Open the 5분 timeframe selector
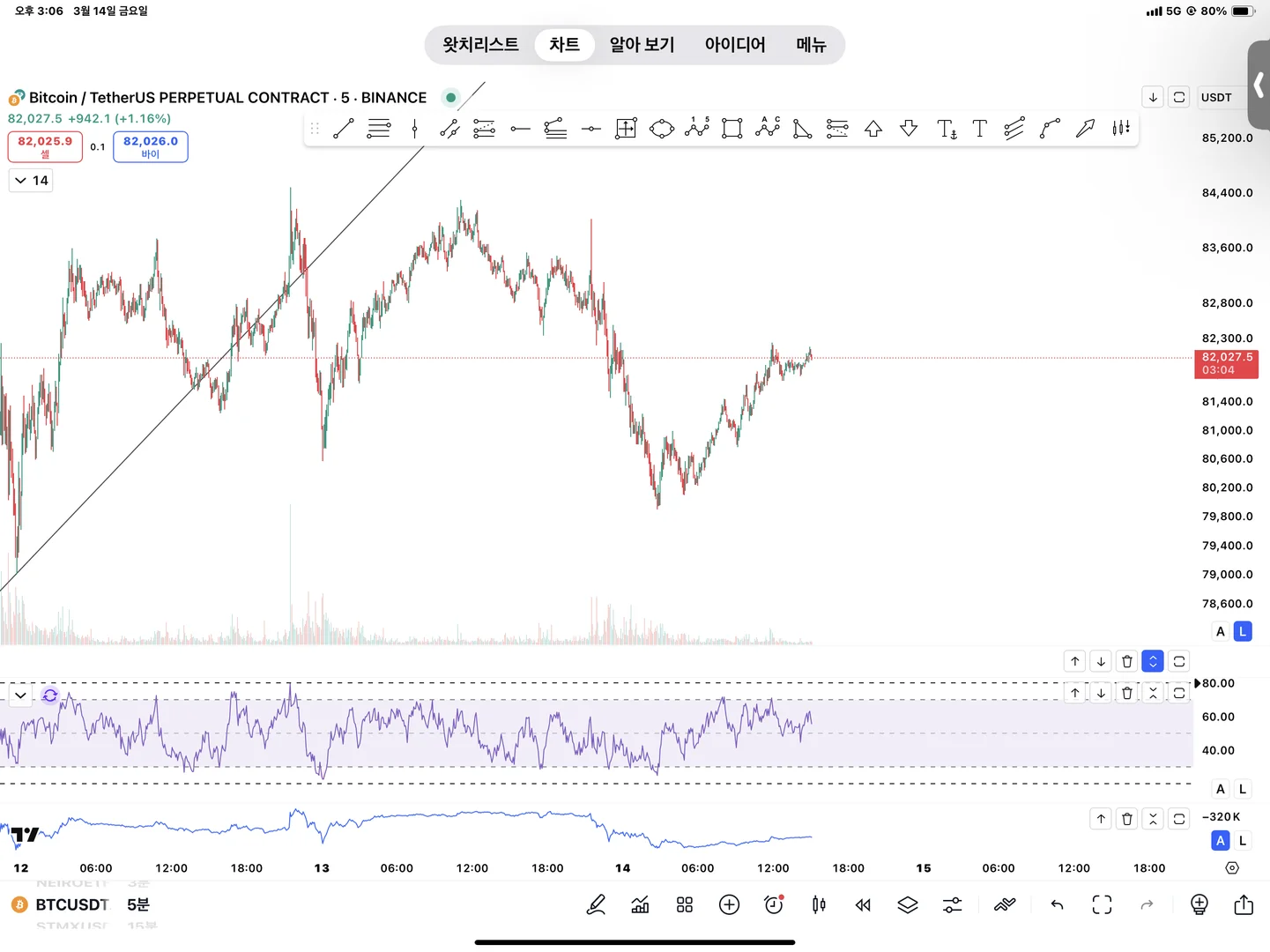This screenshot has height=952, width=1270. click(x=138, y=904)
